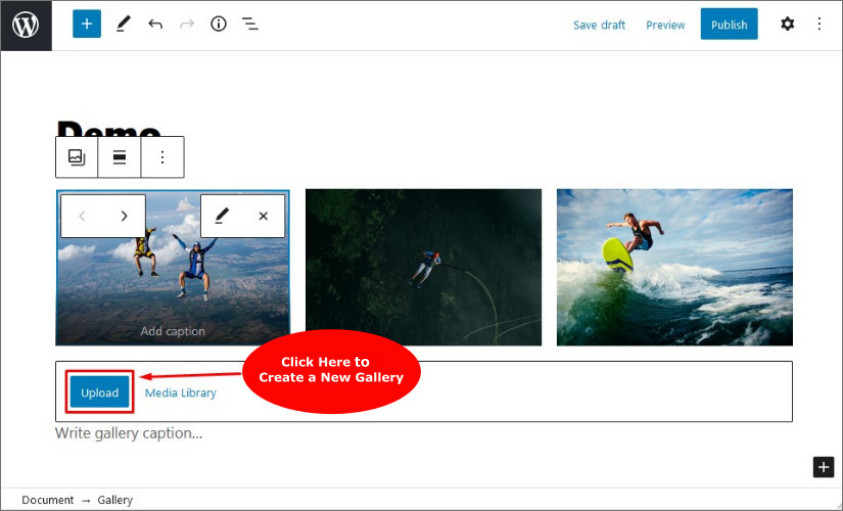
Task: Open the settings gear panel
Action: pyautogui.click(x=787, y=24)
